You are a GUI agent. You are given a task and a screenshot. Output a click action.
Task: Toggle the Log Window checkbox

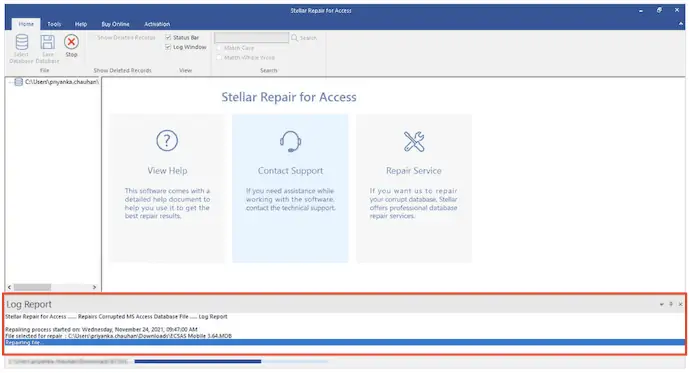click(168, 47)
